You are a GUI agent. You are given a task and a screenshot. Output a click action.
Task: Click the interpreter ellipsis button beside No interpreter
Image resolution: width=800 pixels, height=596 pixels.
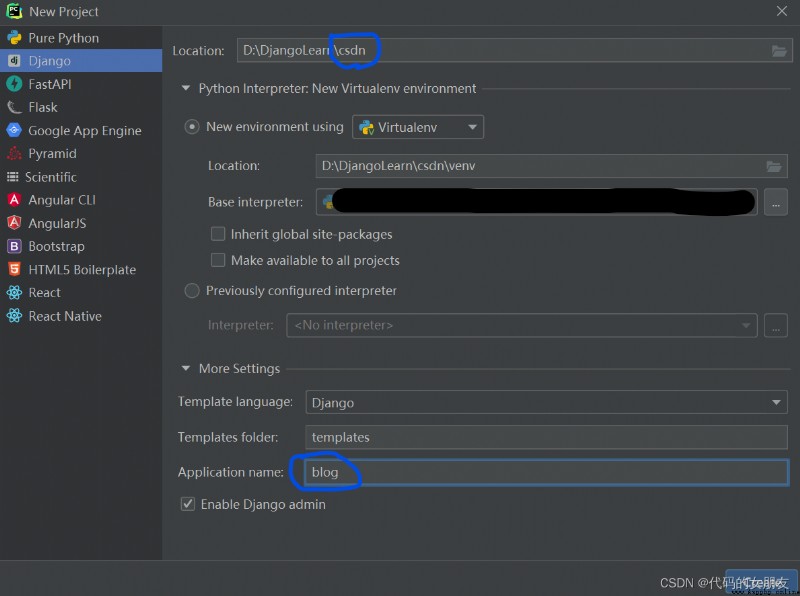tap(776, 326)
